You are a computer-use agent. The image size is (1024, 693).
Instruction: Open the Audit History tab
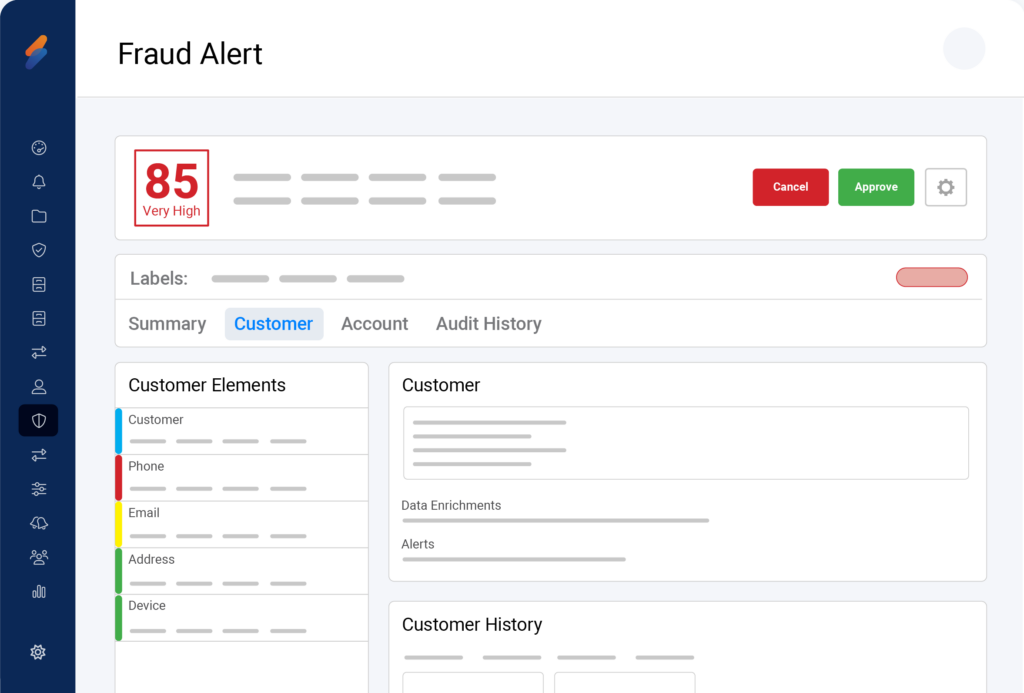point(488,324)
